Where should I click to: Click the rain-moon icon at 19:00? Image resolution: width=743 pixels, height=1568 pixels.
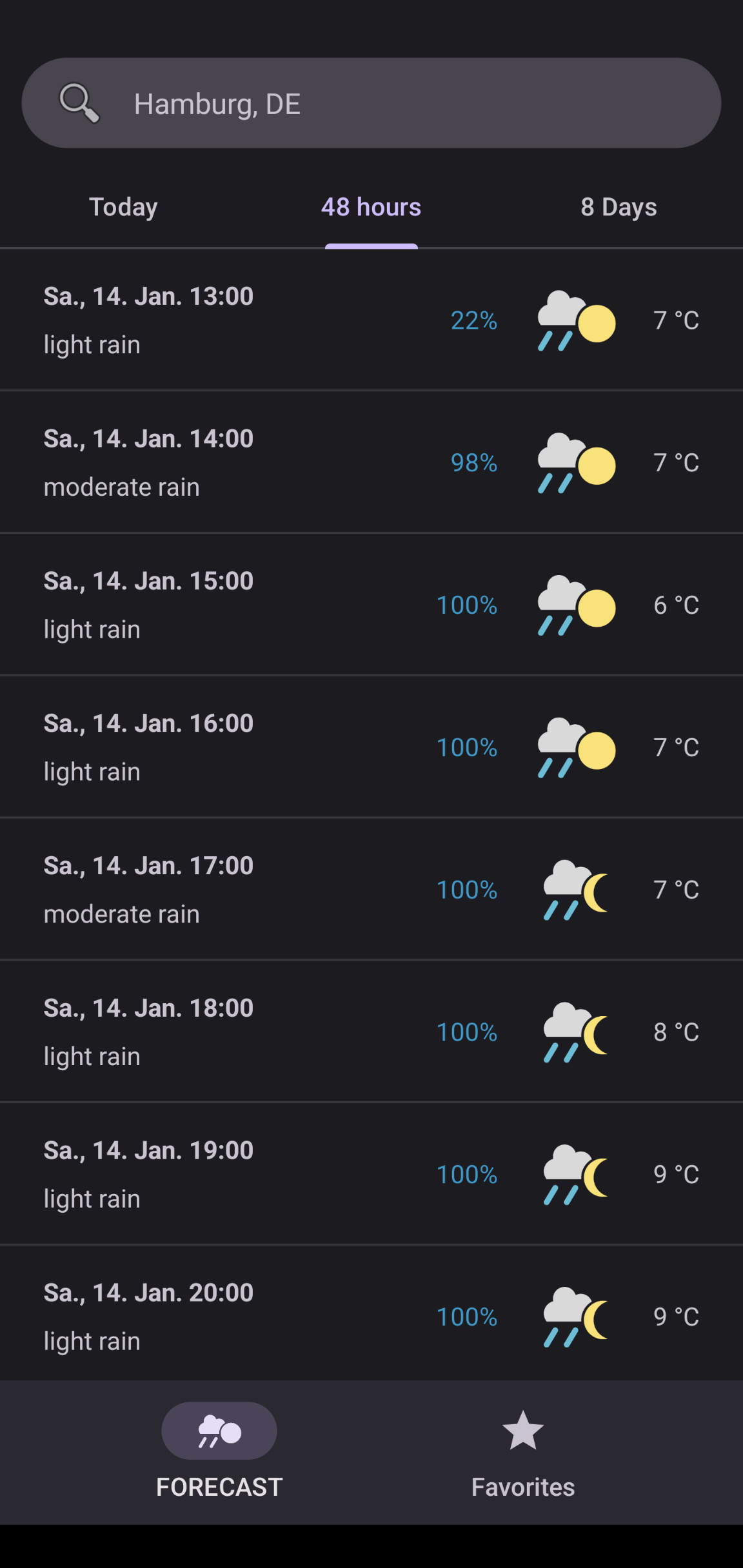pyautogui.click(x=576, y=1175)
